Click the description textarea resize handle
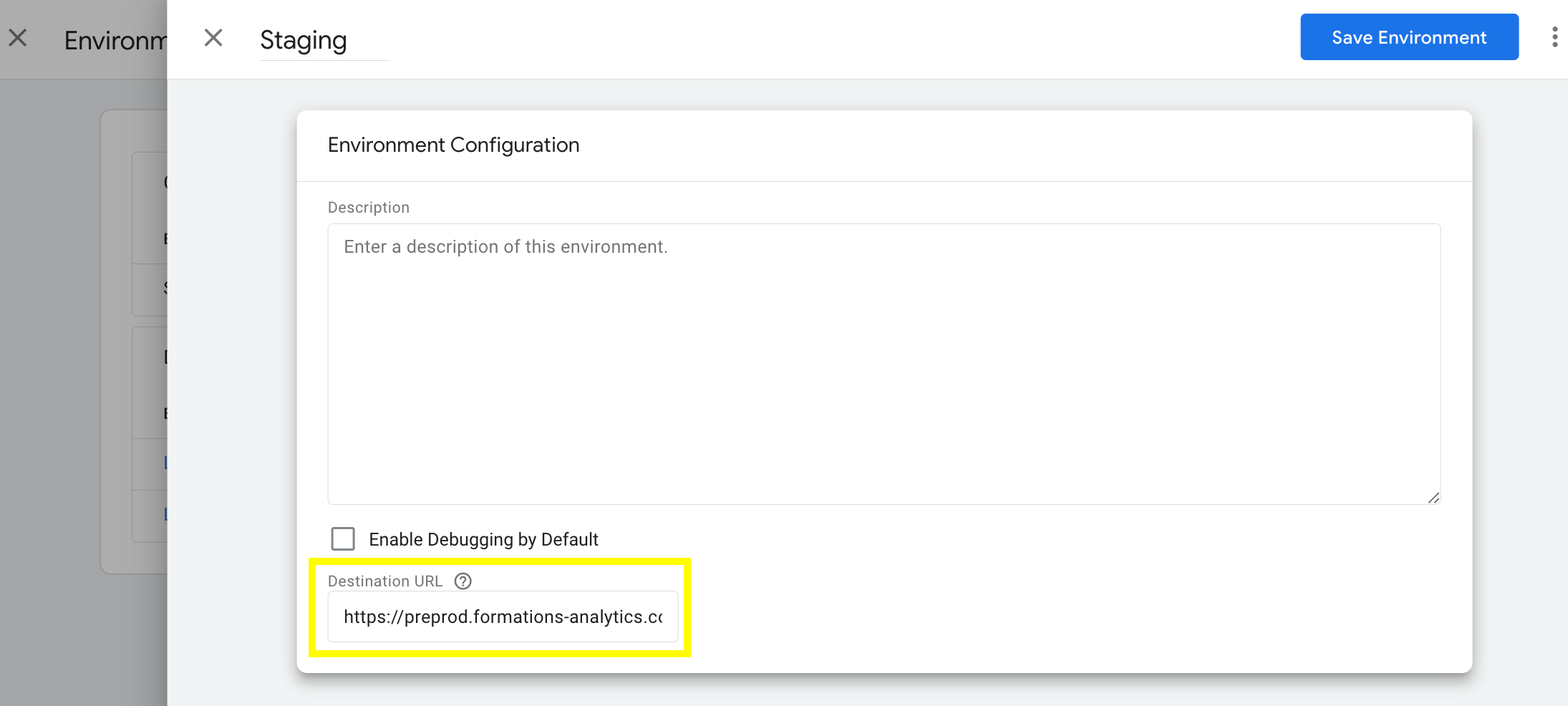The height and width of the screenshot is (706, 1568). coord(1433,498)
